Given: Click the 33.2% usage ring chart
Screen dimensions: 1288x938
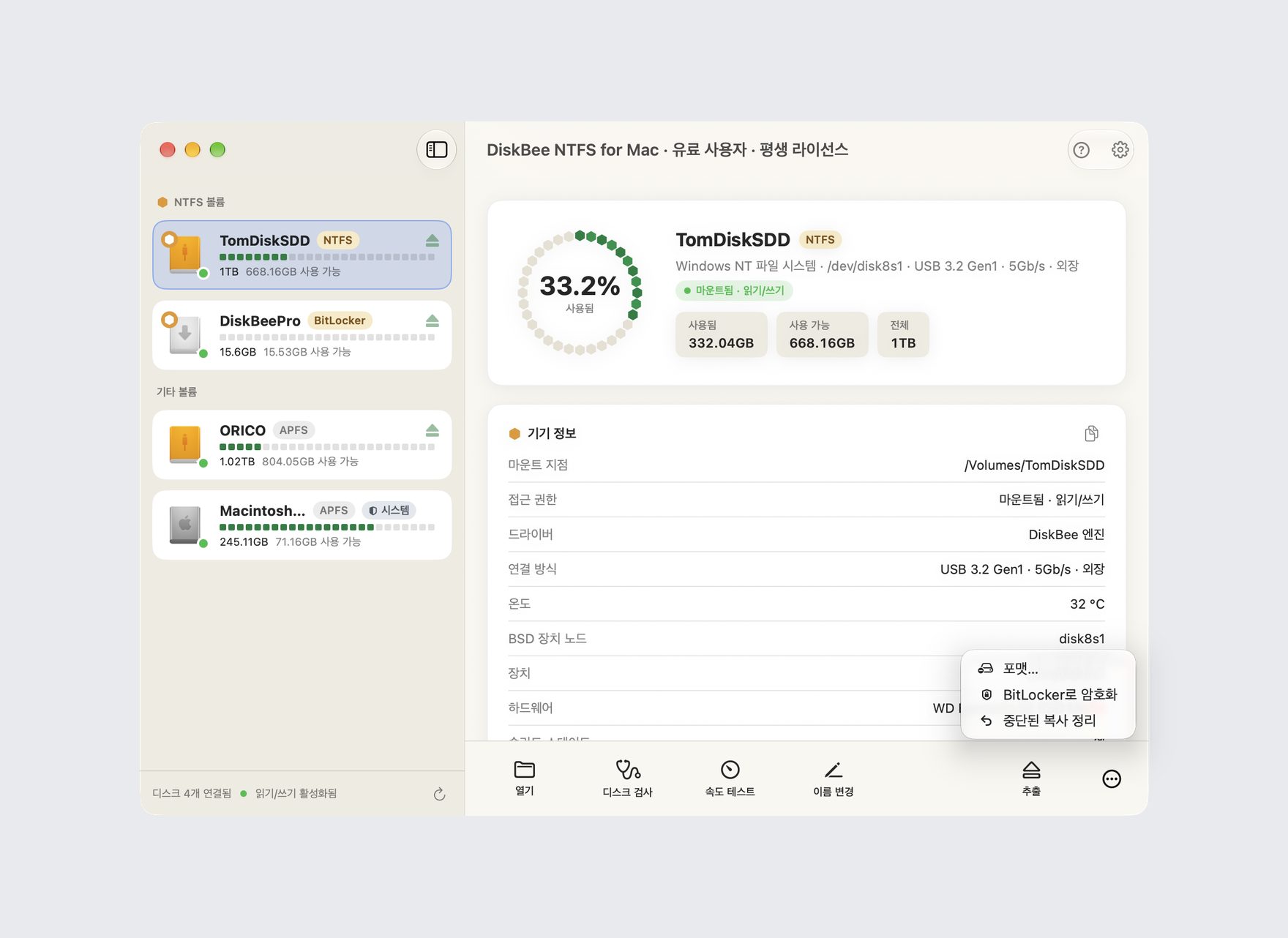Looking at the screenshot, I should [580, 292].
